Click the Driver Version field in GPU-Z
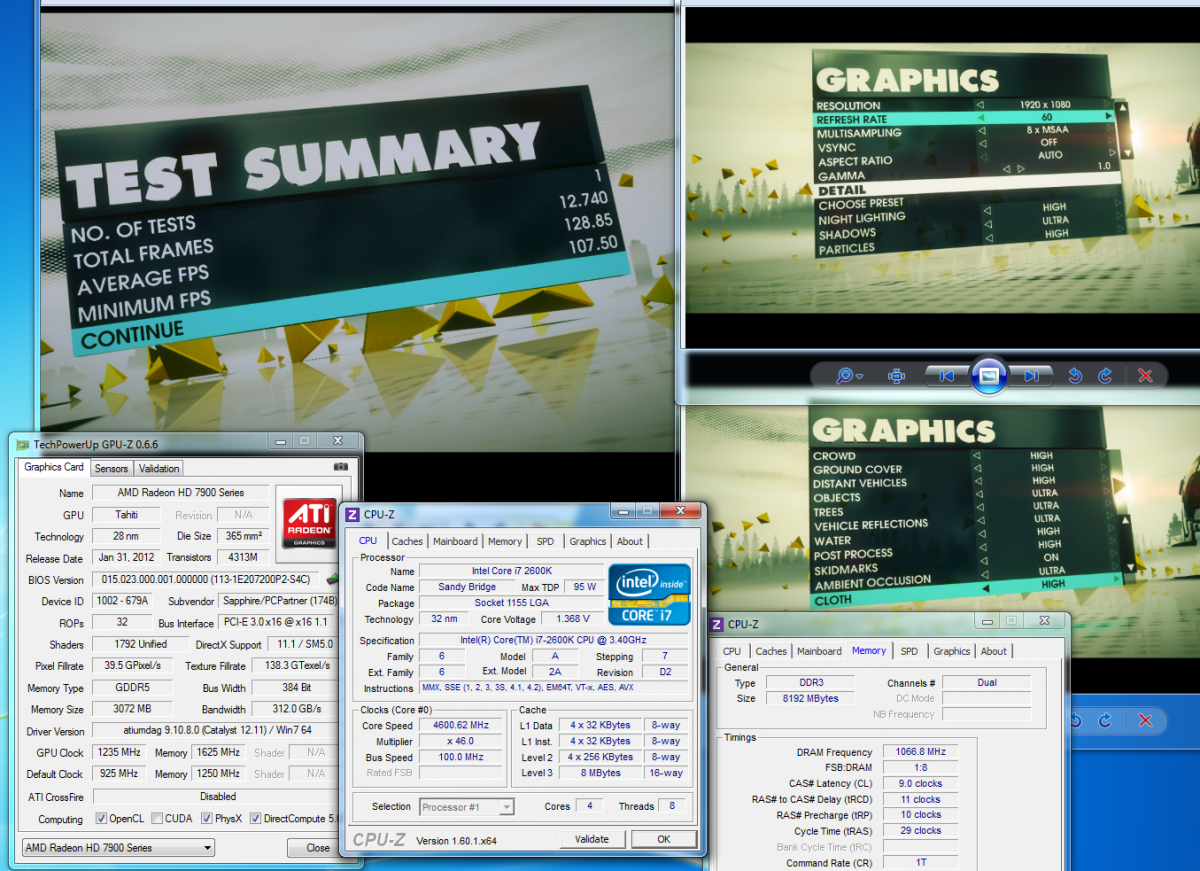The image size is (1200, 871). click(x=215, y=731)
